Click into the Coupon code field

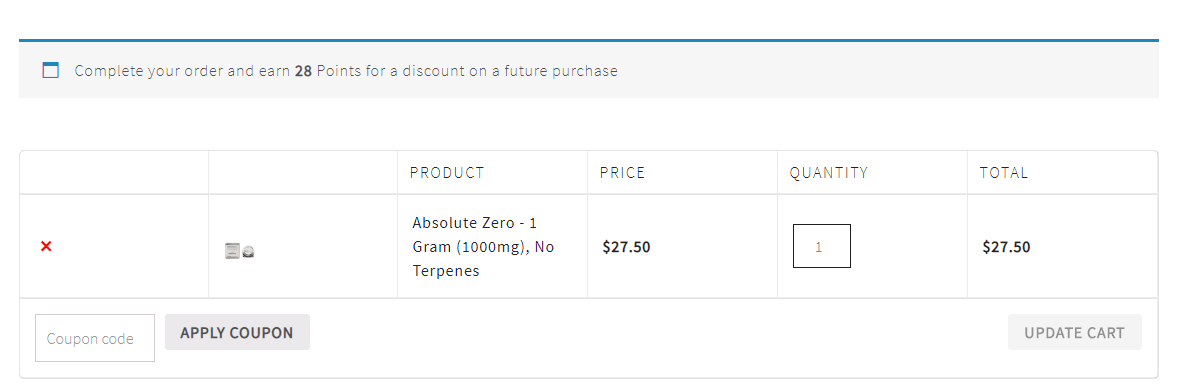[x=95, y=338]
